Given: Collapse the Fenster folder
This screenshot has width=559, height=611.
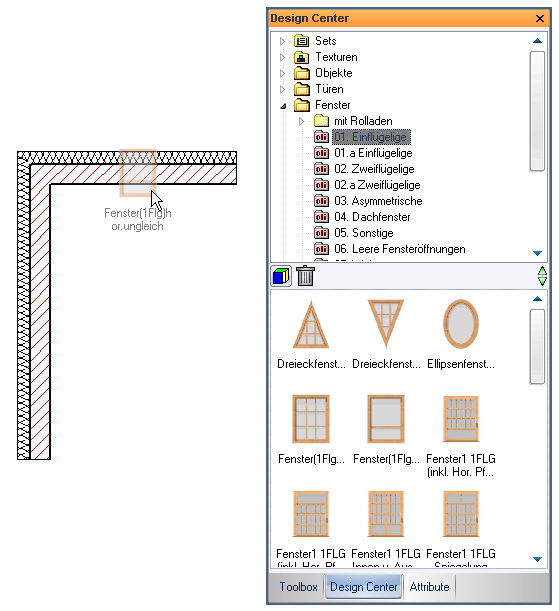Looking at the screenshot, I should [283, 106].
